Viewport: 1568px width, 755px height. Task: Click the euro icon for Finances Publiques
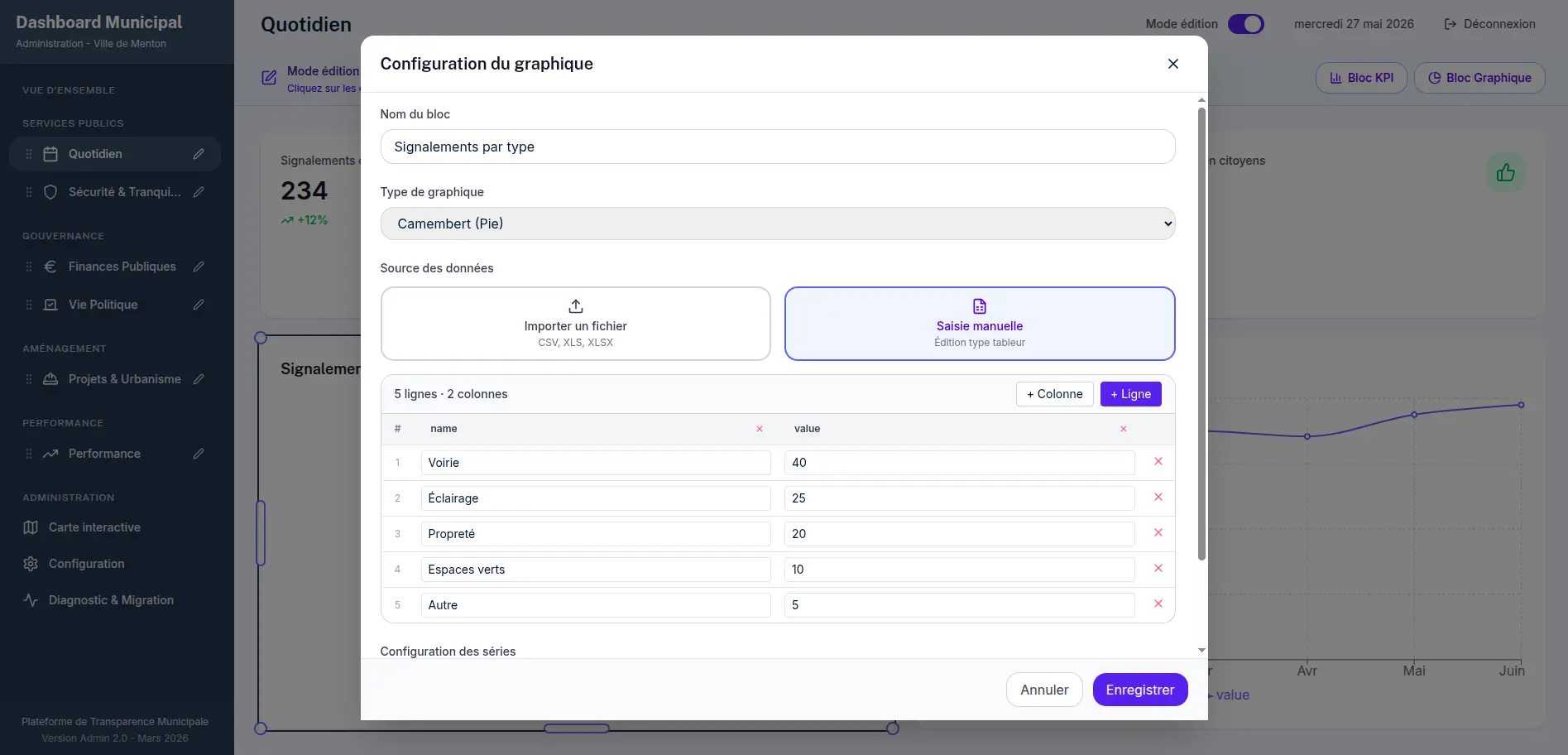click(50, 267)
